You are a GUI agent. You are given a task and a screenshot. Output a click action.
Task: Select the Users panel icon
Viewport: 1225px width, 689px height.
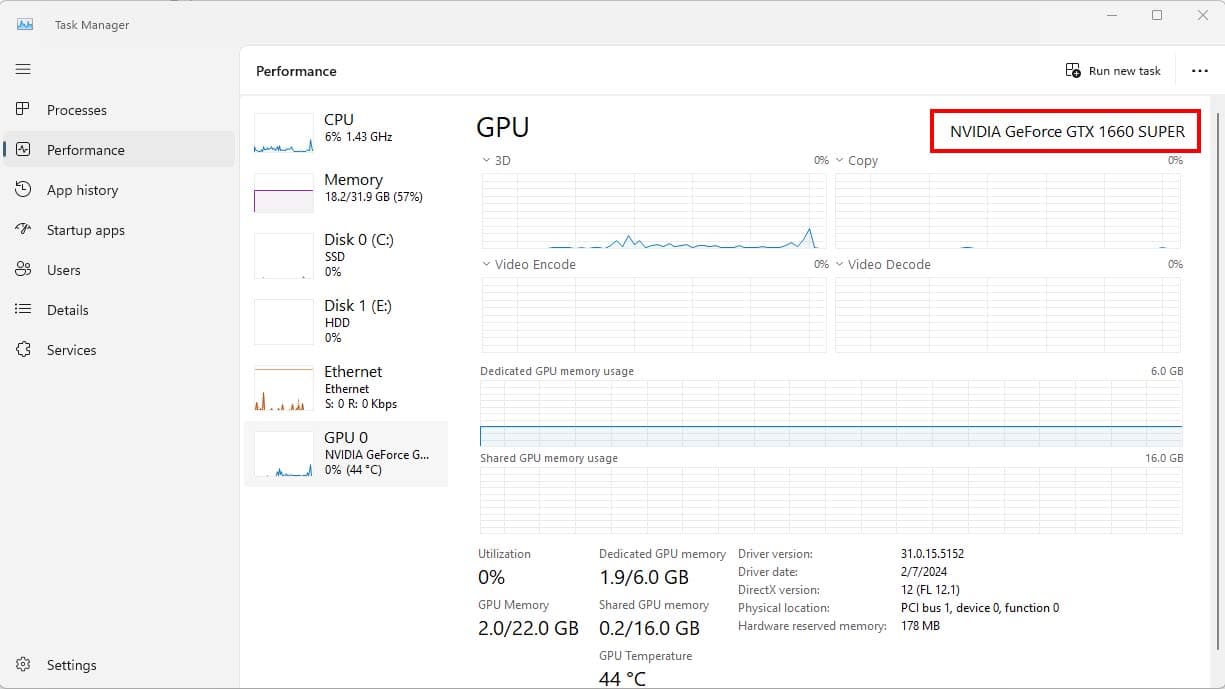click(23, 270)
